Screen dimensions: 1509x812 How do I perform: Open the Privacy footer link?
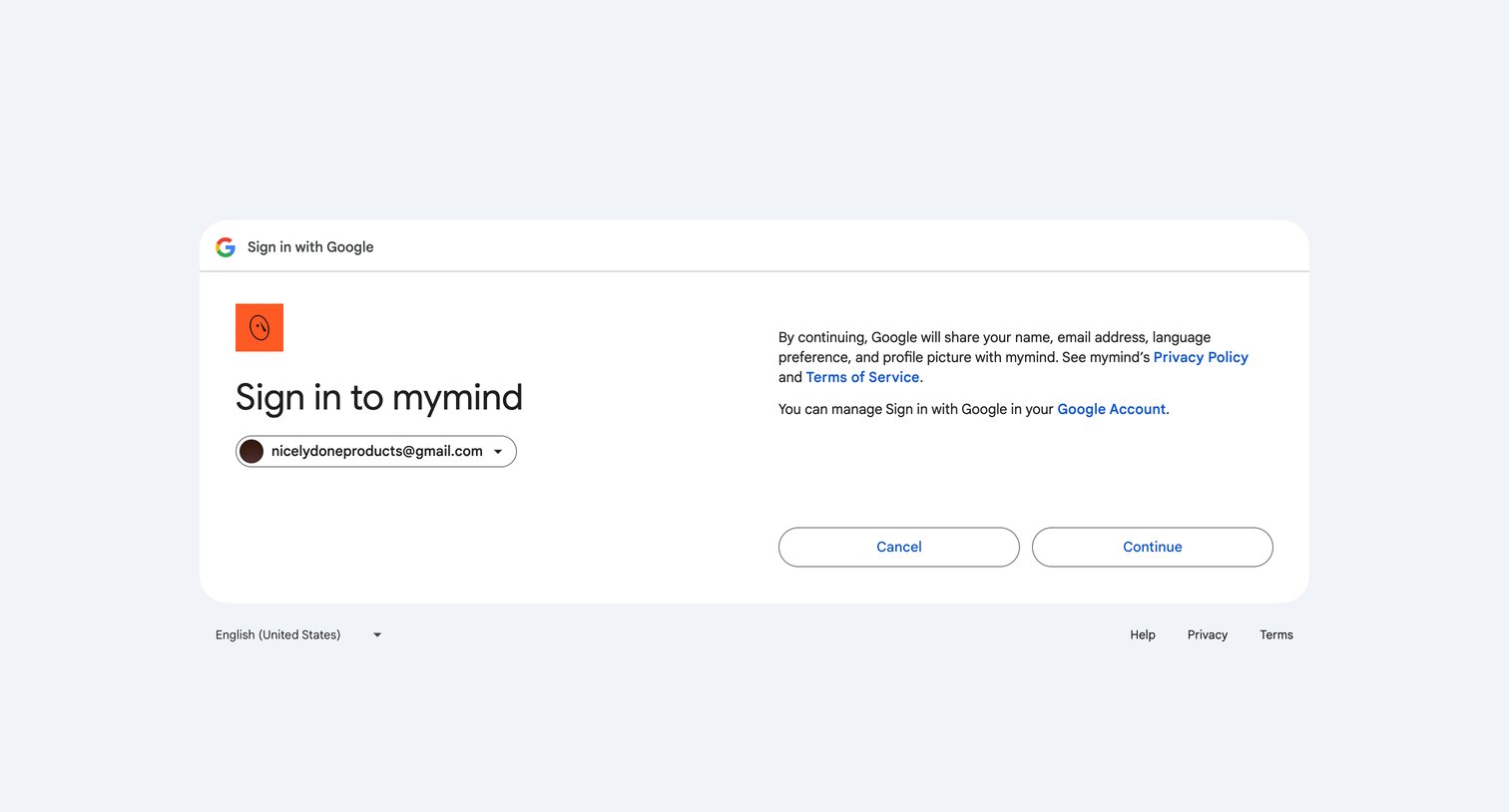point(1208,634)
